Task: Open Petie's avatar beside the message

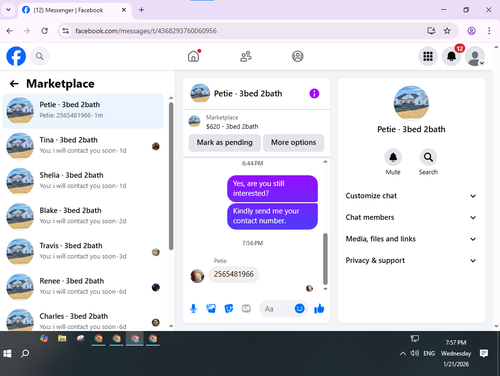Action: [x=197, y=276]
